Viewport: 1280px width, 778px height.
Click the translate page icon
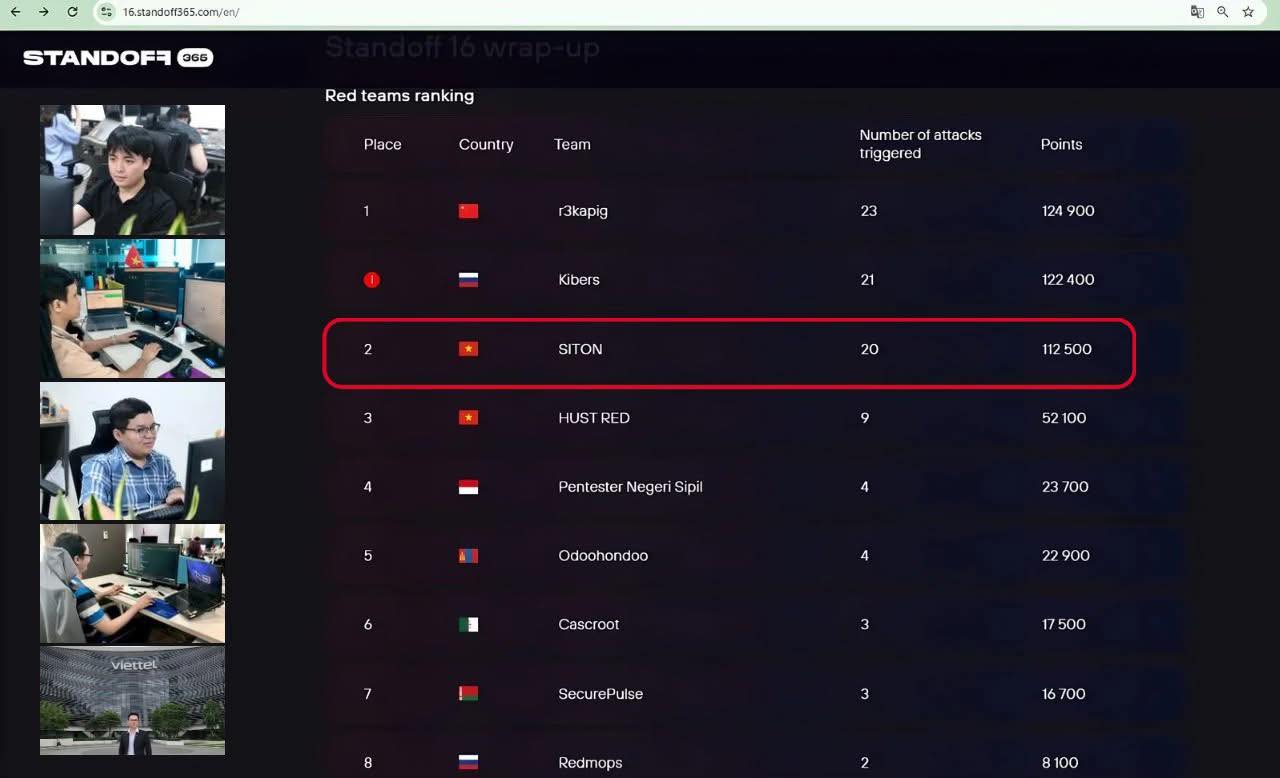click(1197, 12)
